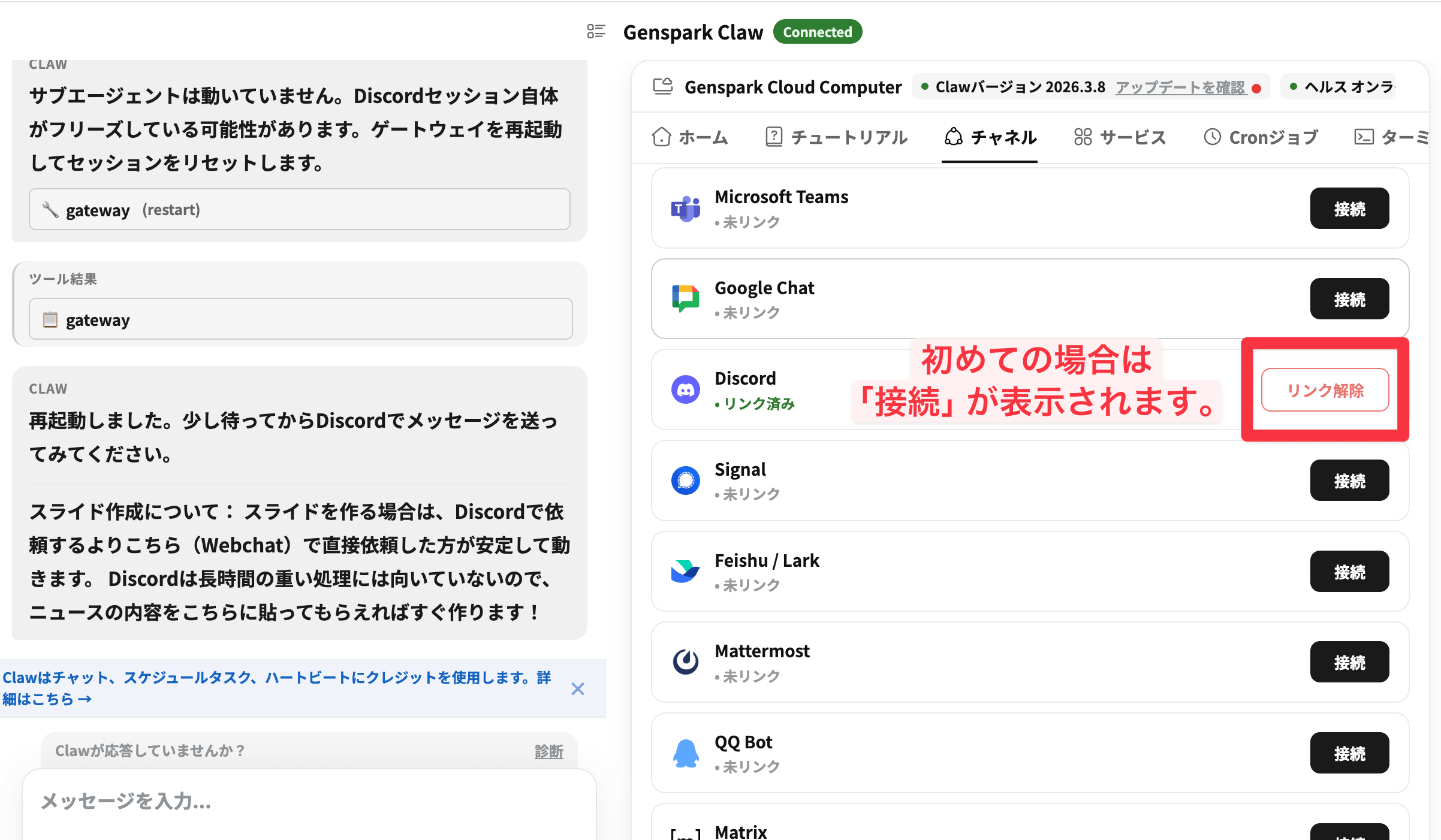Click the Microsoft Teams channel icon
This screenshot has width=1441, height=840.
pos(685,209)
